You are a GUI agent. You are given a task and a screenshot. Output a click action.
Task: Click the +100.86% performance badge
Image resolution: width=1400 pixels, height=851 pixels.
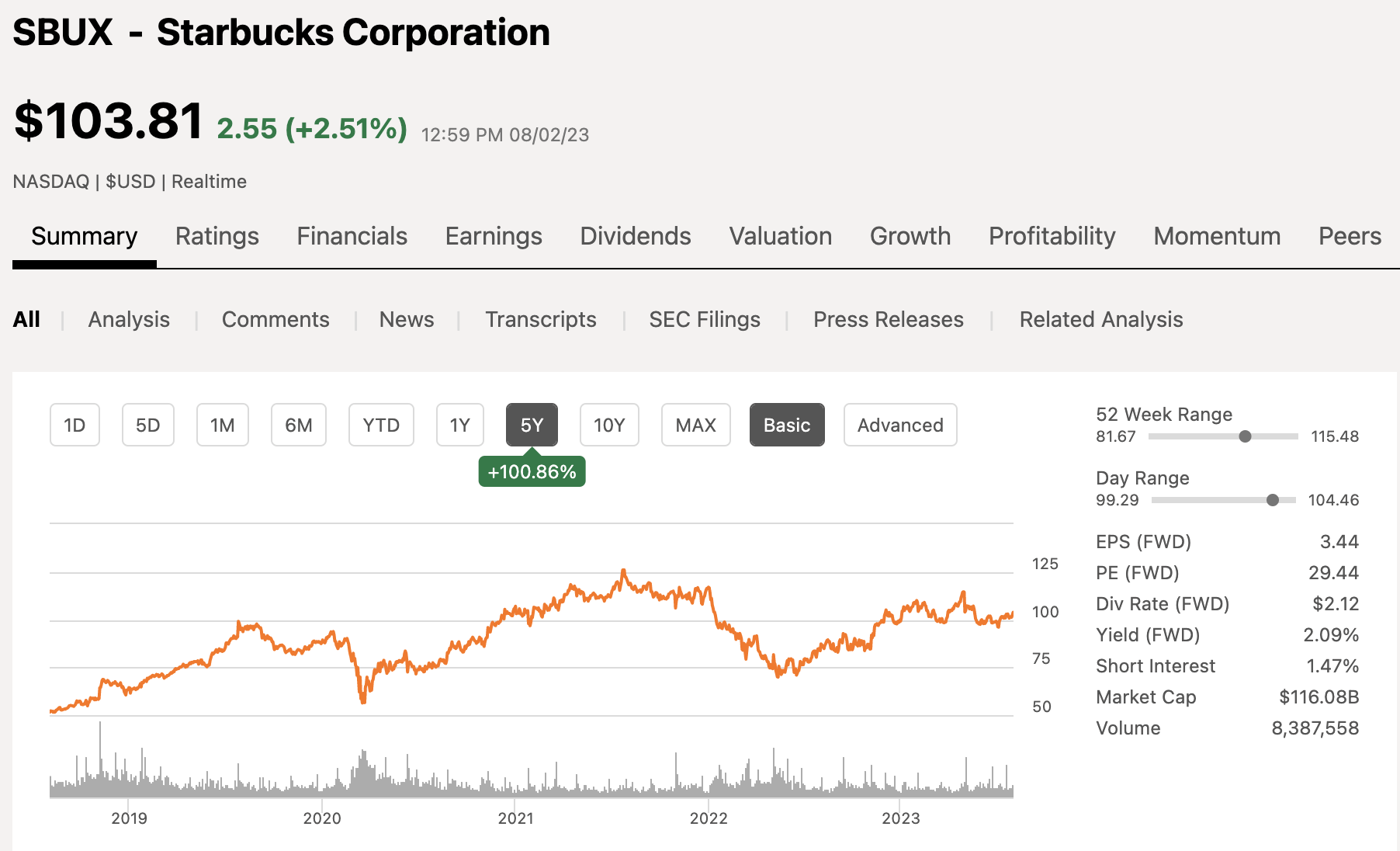click(x=532, y=471)
